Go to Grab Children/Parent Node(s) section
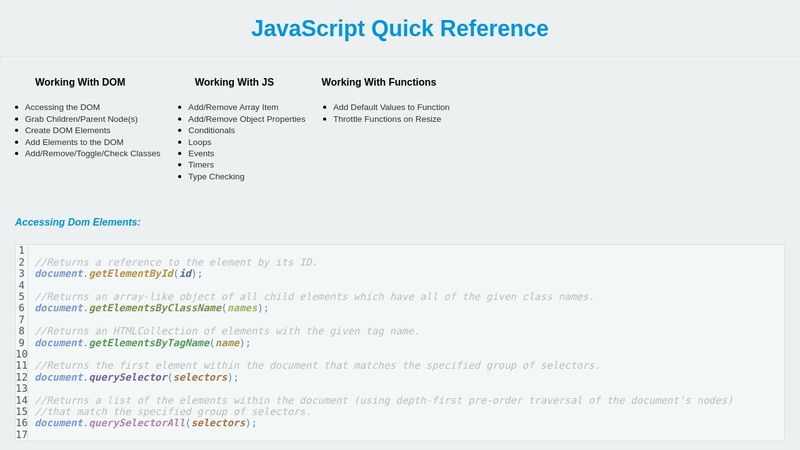Image resolution: width=800 pixels, height=450 pixels. click(x=81, y=119)
